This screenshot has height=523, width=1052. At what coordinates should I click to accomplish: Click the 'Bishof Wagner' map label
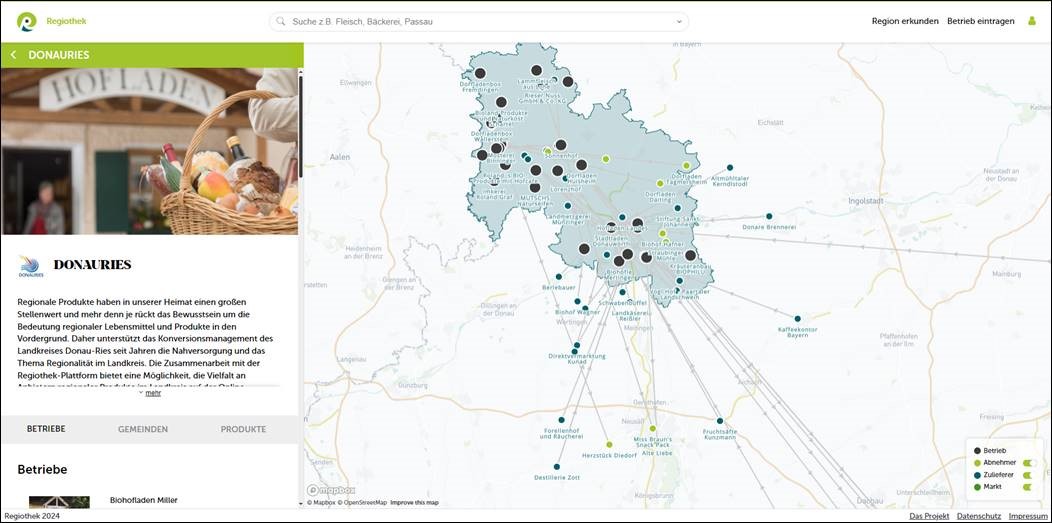(577, 312)
